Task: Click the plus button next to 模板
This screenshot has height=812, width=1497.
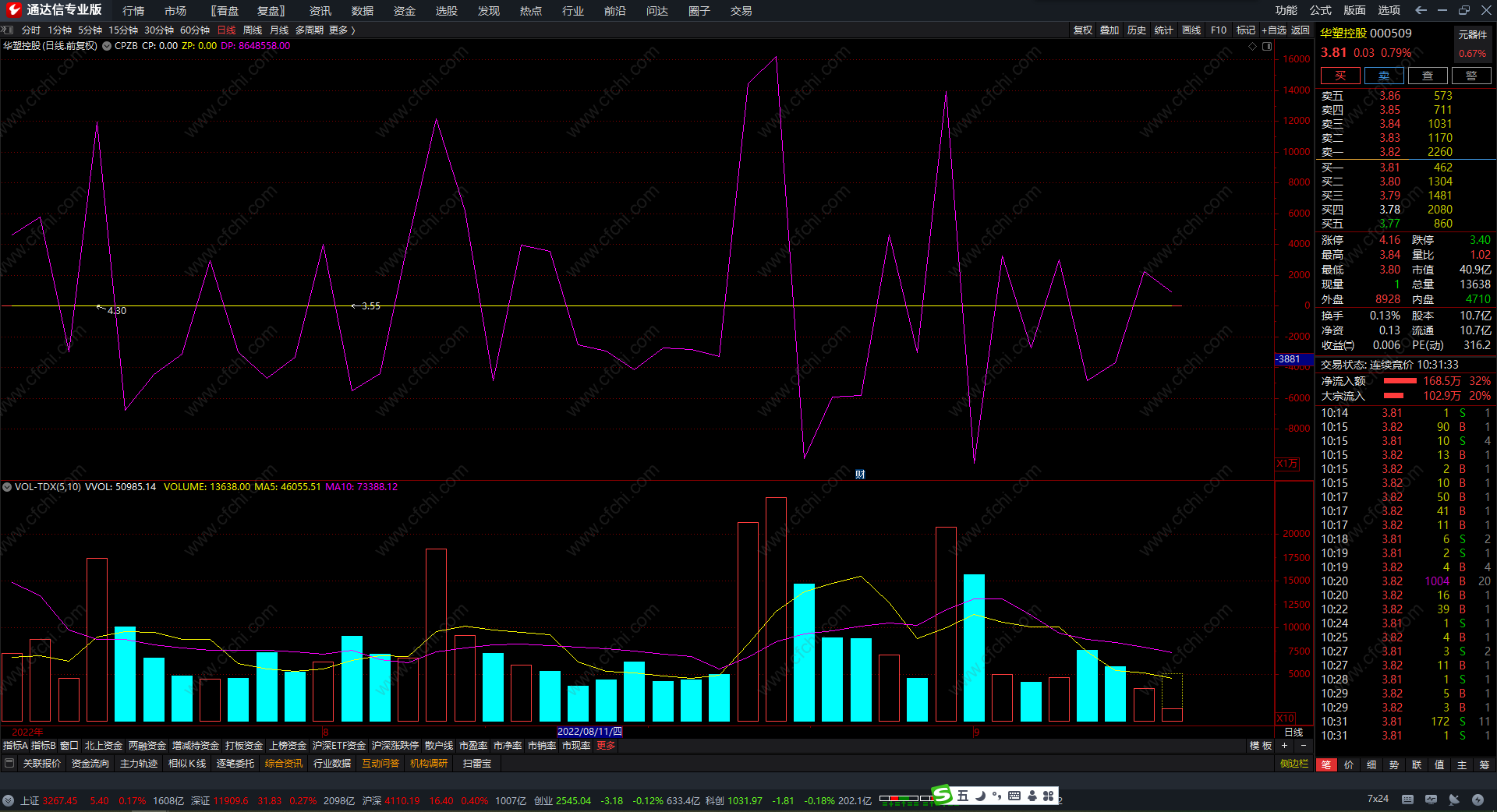Action: coord(1284,746)
